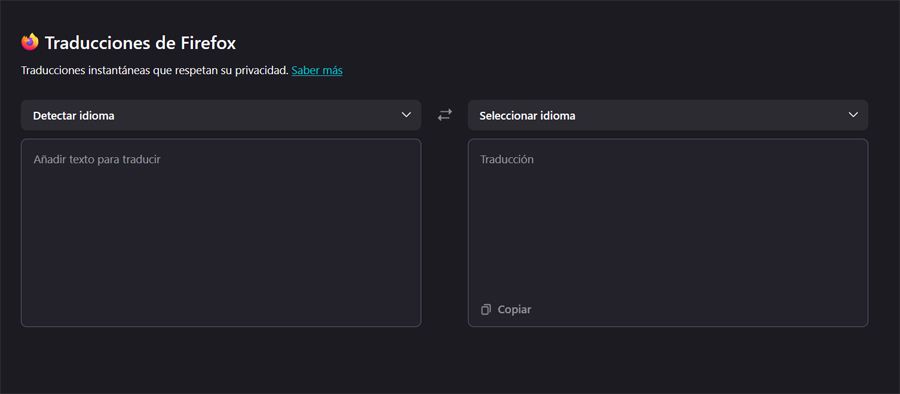Click the Traducción output area

point(668,233)
